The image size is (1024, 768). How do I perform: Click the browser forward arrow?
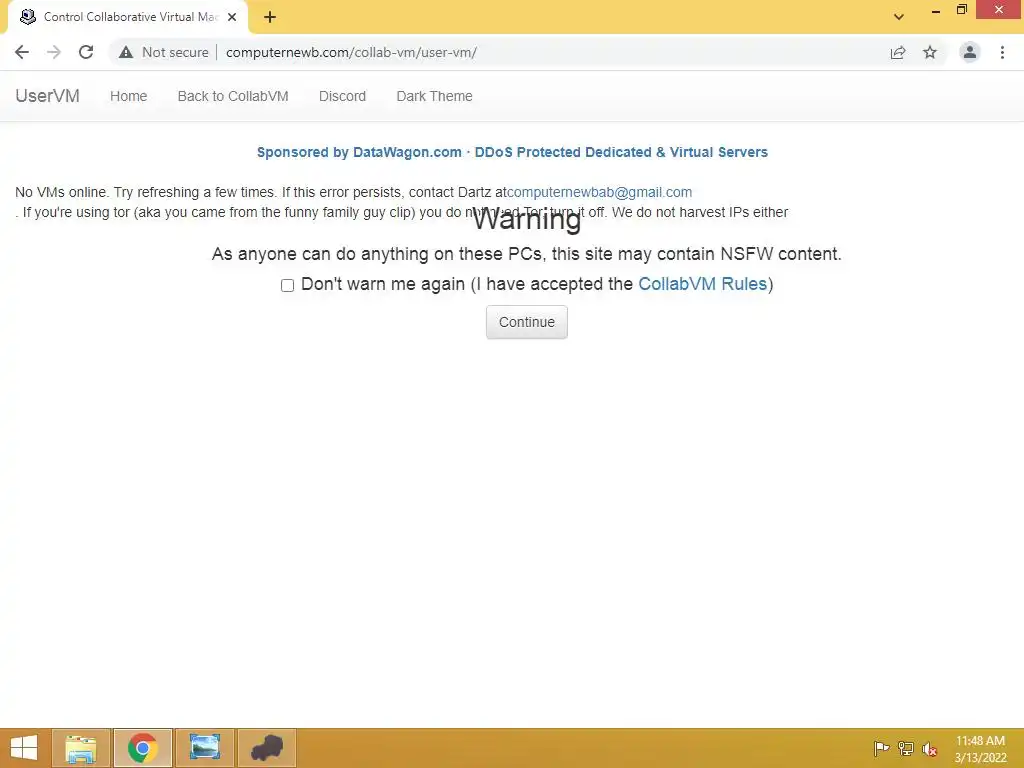tap(54, 52)
